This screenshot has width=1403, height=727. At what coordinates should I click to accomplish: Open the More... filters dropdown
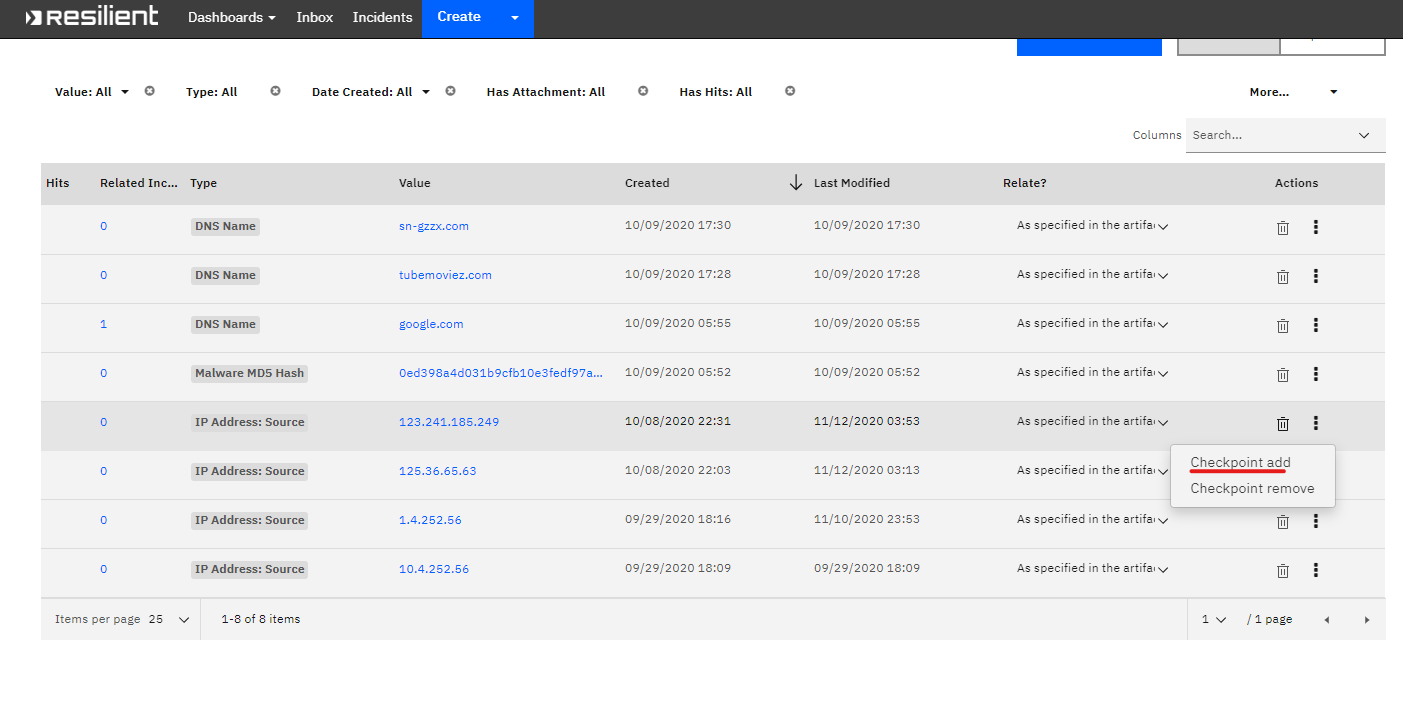point(1293,92)
